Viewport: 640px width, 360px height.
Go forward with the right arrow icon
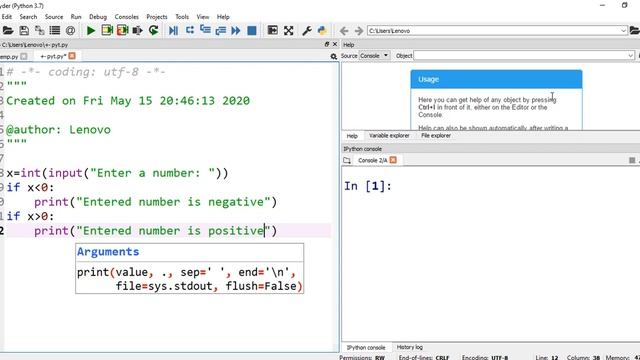(359, 31)
